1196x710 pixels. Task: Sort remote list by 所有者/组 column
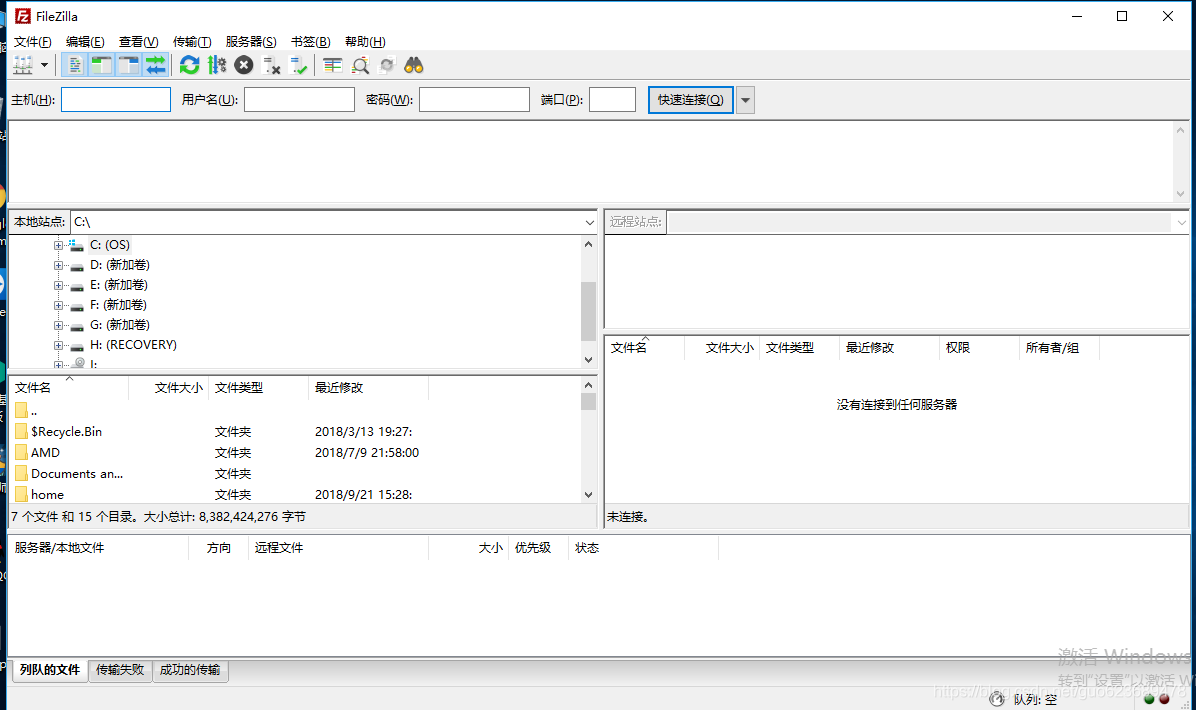coord(1059,348)
